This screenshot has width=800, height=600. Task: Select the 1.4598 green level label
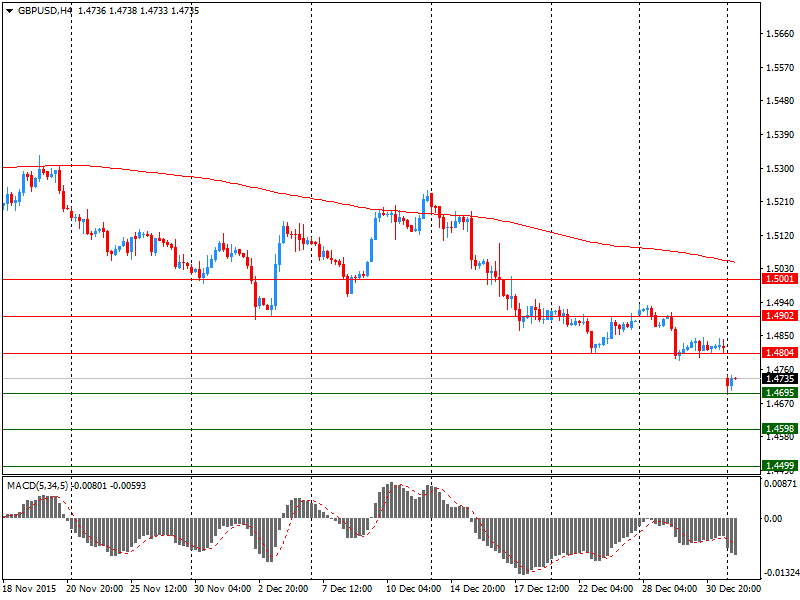[x=780, y=429]
